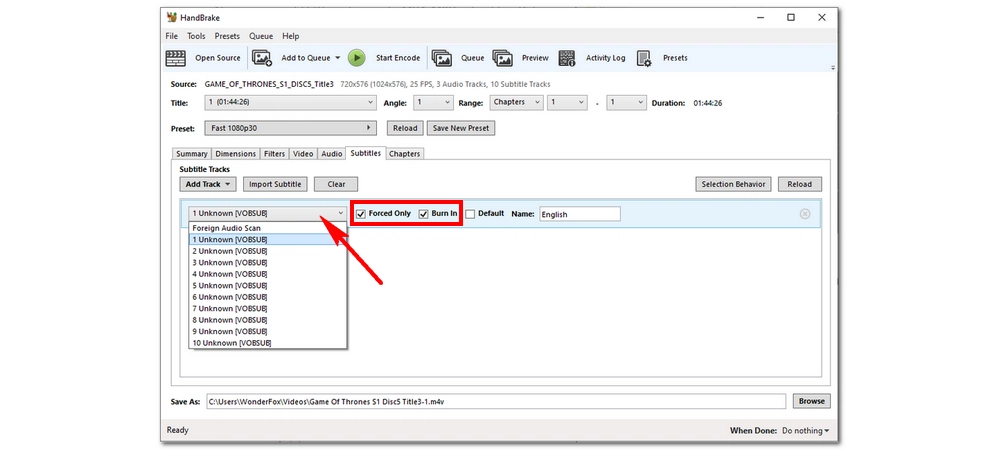Select 7 Unknown [VOBSUB] list item
This screenshot has height=450, width=999.
268,308
